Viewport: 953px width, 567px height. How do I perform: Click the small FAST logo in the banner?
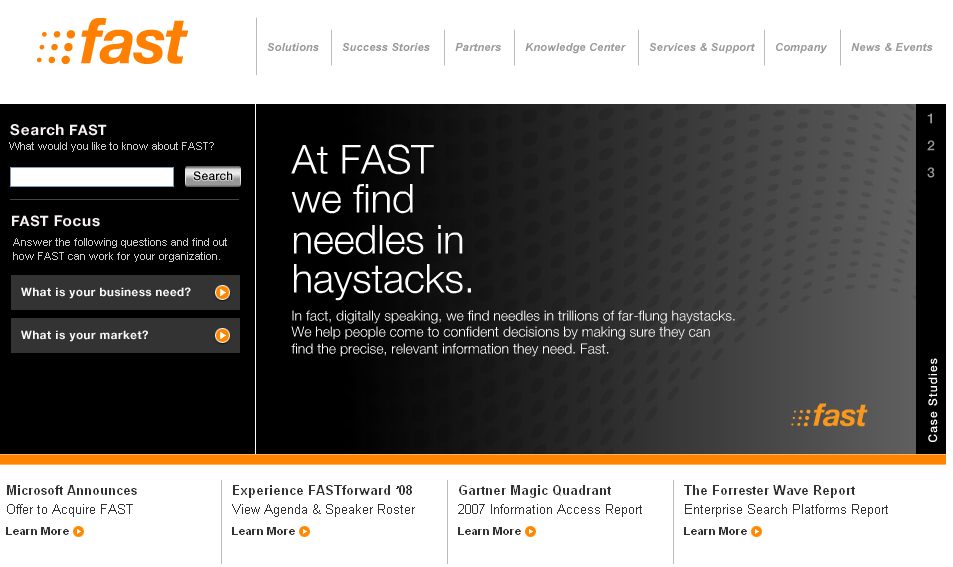click(829, 416)
